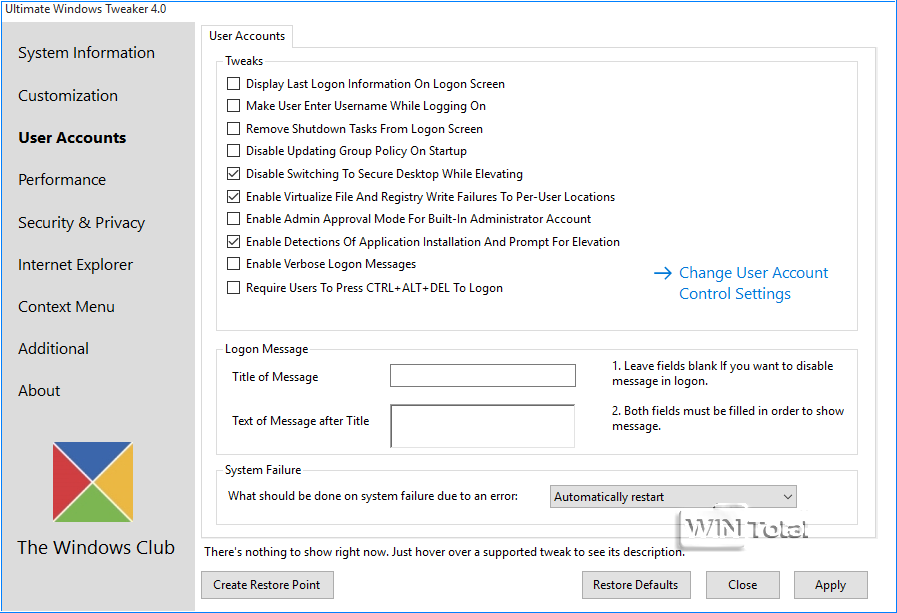897x613 pixels.
Task: Tick Make User Enter Username While Logging On
Action: [x=233, y=106]
